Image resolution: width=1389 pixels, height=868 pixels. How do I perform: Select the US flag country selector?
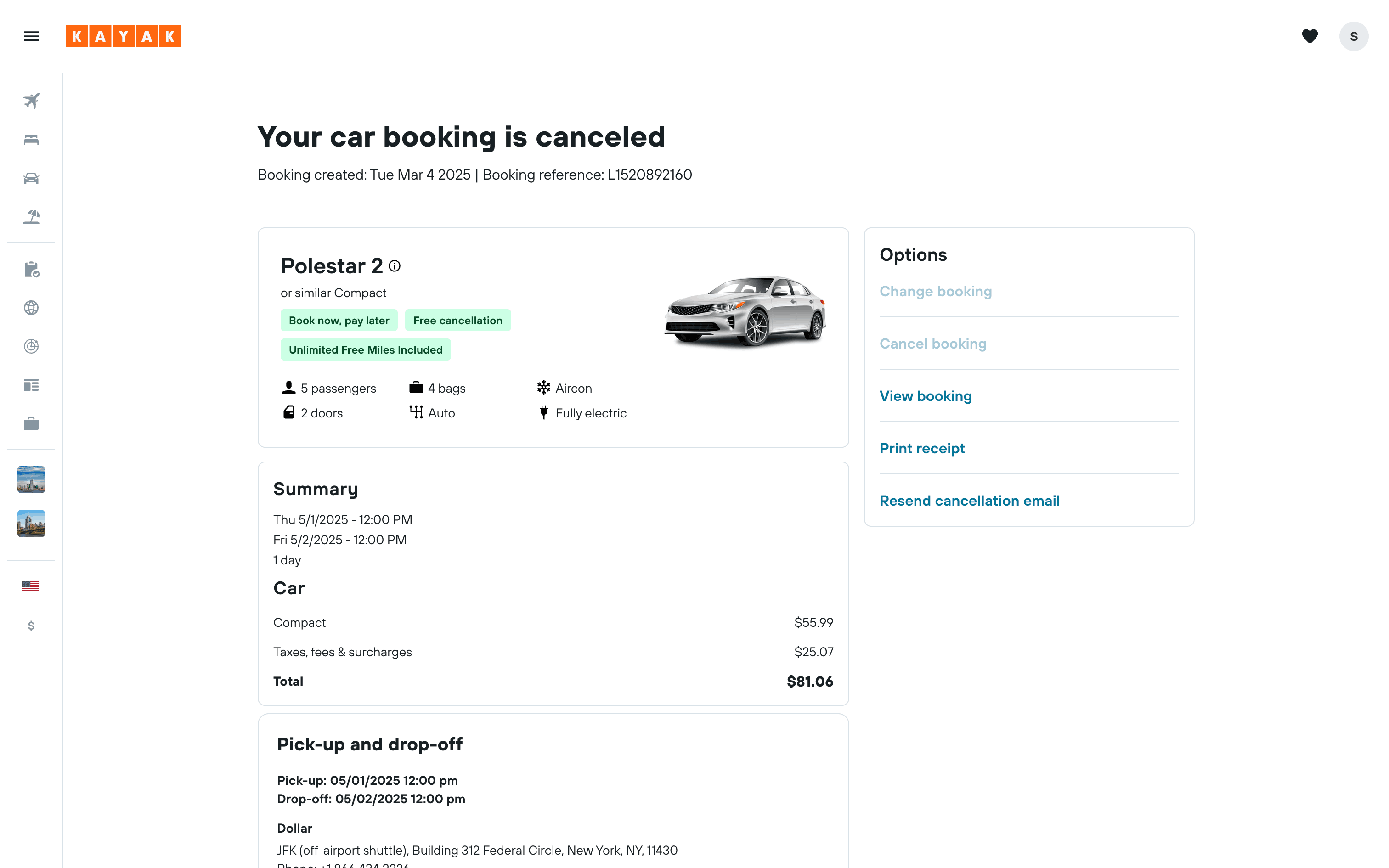[x=30, y=587]
